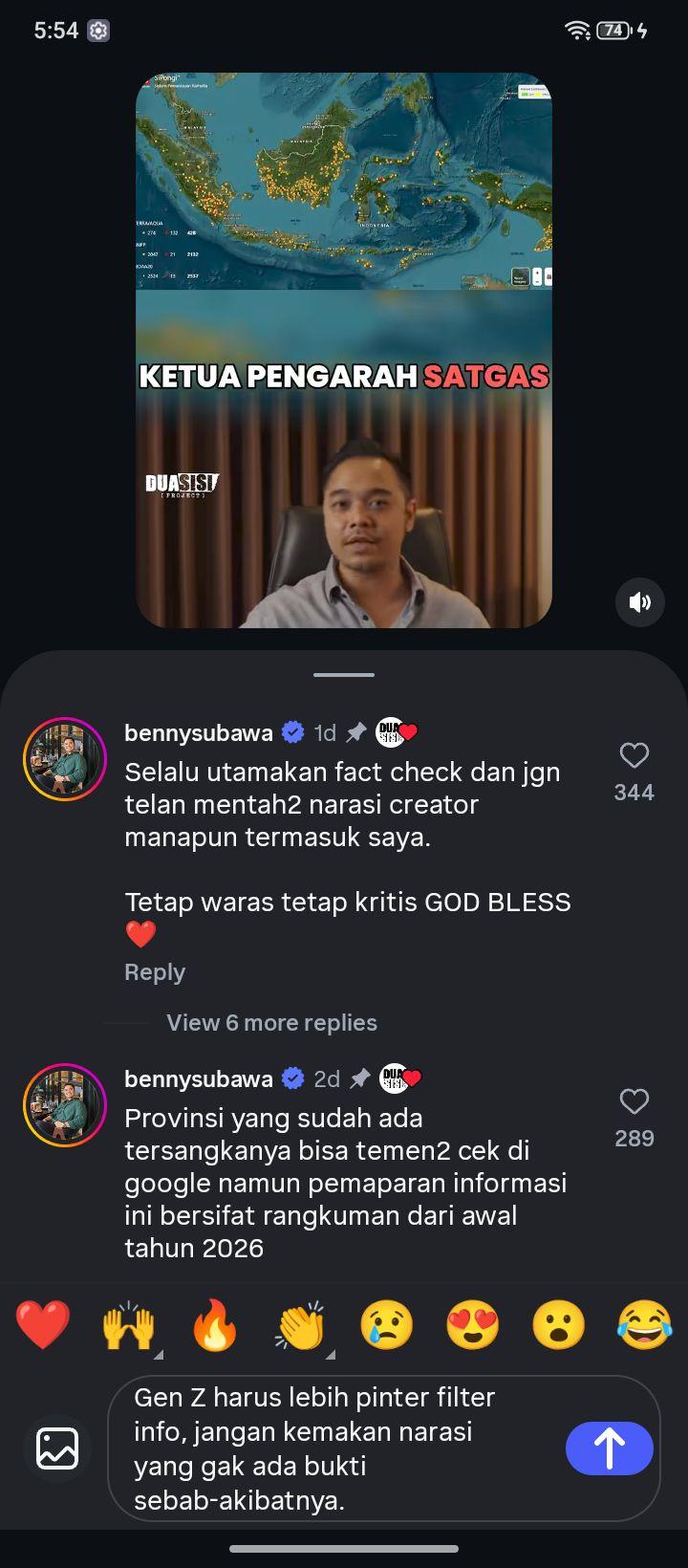The height and width of the screenshot is (1568, 688).
Task: Tap the crying face emoji
Action: pos(387,1325)
